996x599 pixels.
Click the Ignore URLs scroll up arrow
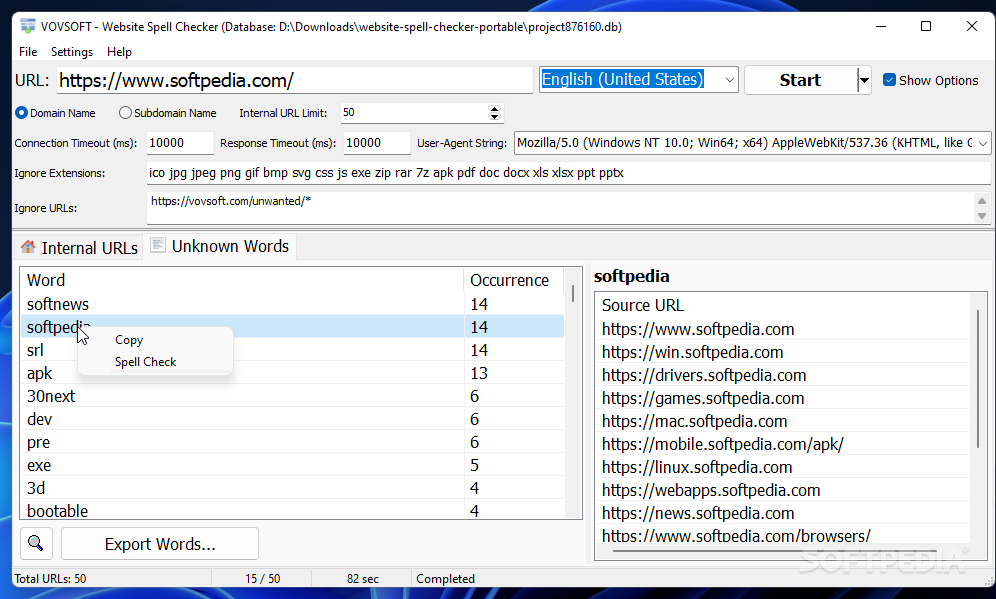pyautogui.click(x=982, y=201)
